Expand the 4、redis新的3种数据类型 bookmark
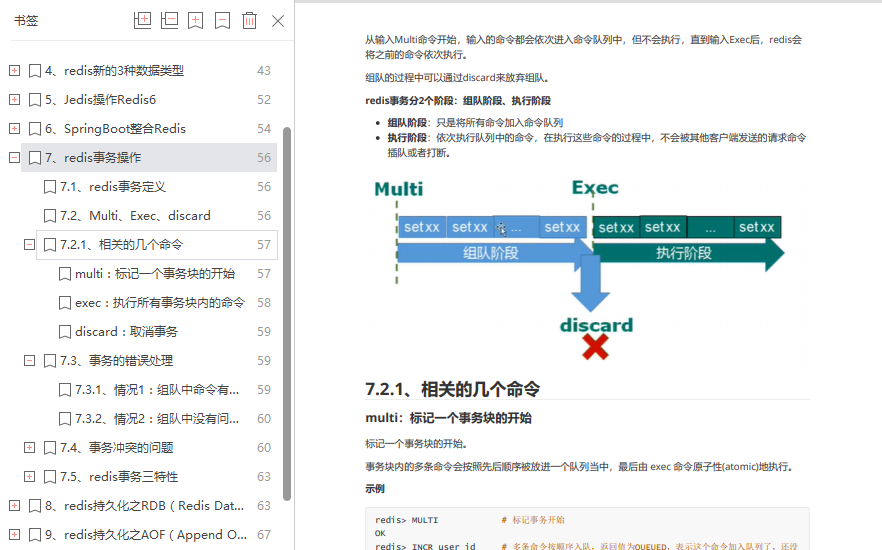 pos(15,70)
